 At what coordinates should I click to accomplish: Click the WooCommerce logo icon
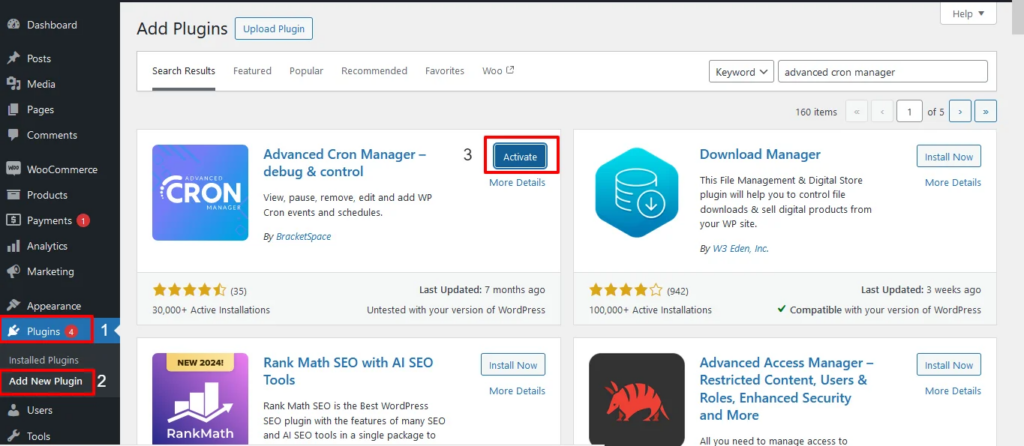[13, 169]
